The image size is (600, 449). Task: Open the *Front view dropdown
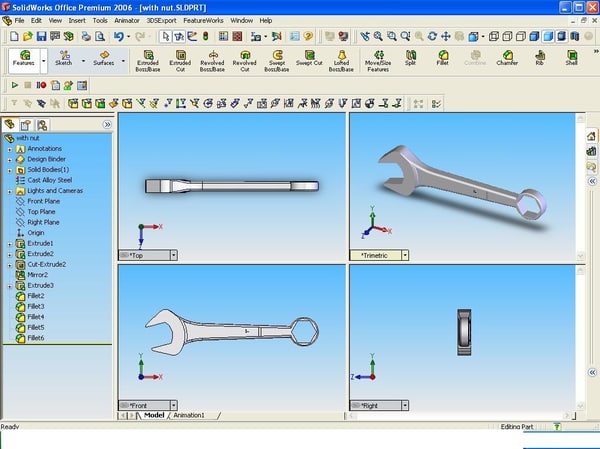click(x=173, y=405)
